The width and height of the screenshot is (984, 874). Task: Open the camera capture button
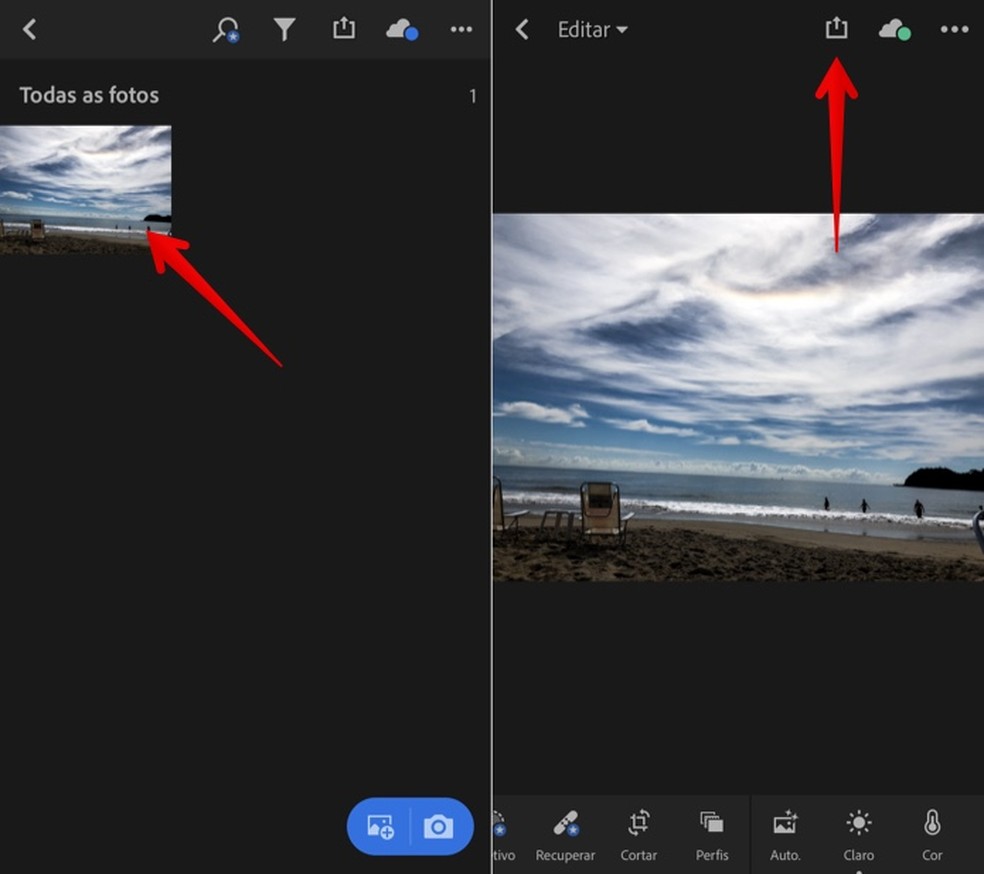coord(438,827)
